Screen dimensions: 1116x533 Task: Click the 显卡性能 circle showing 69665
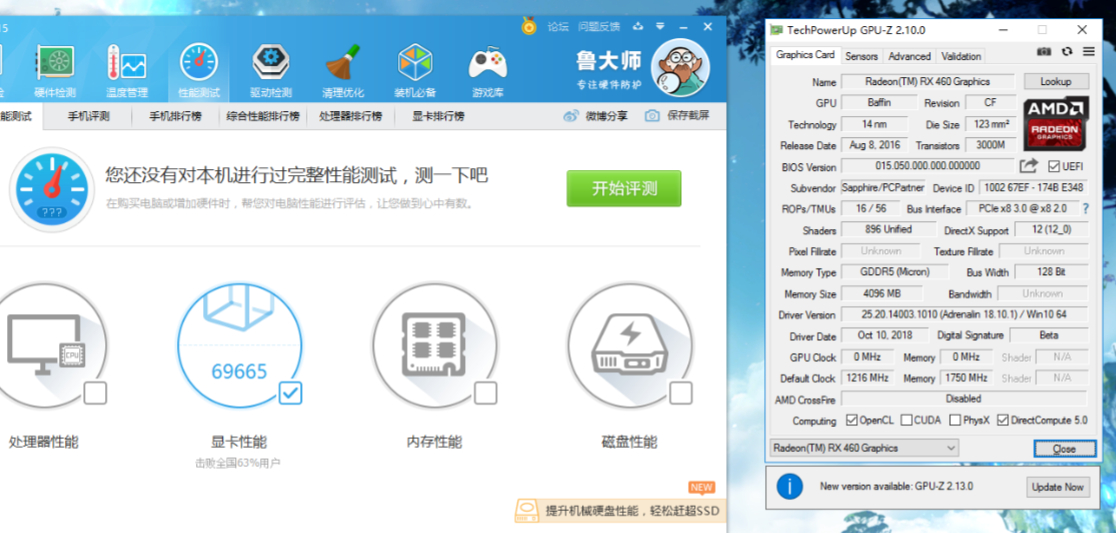239,347
